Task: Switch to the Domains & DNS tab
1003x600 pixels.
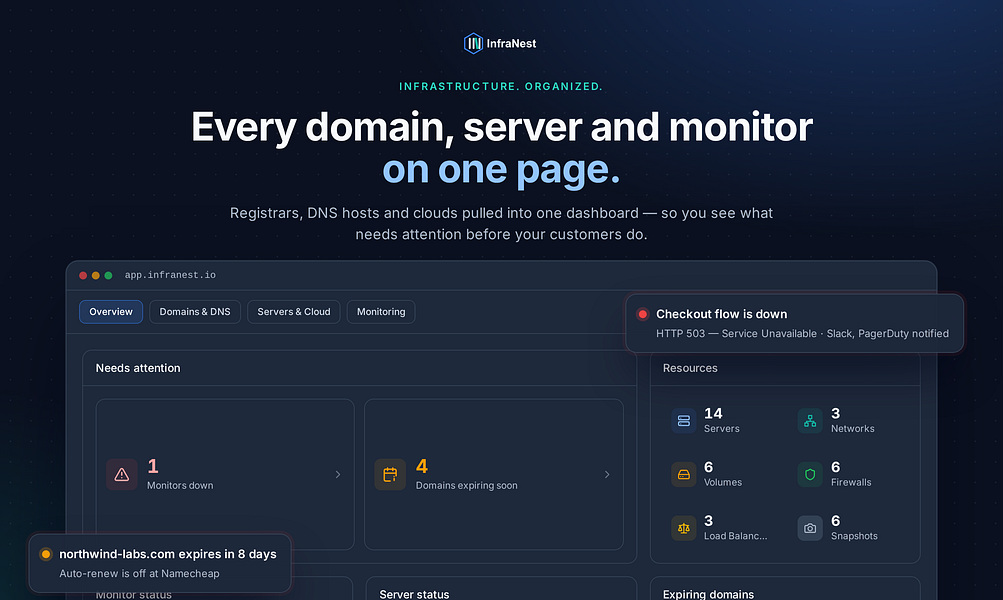Action: (x=195, y=312)
